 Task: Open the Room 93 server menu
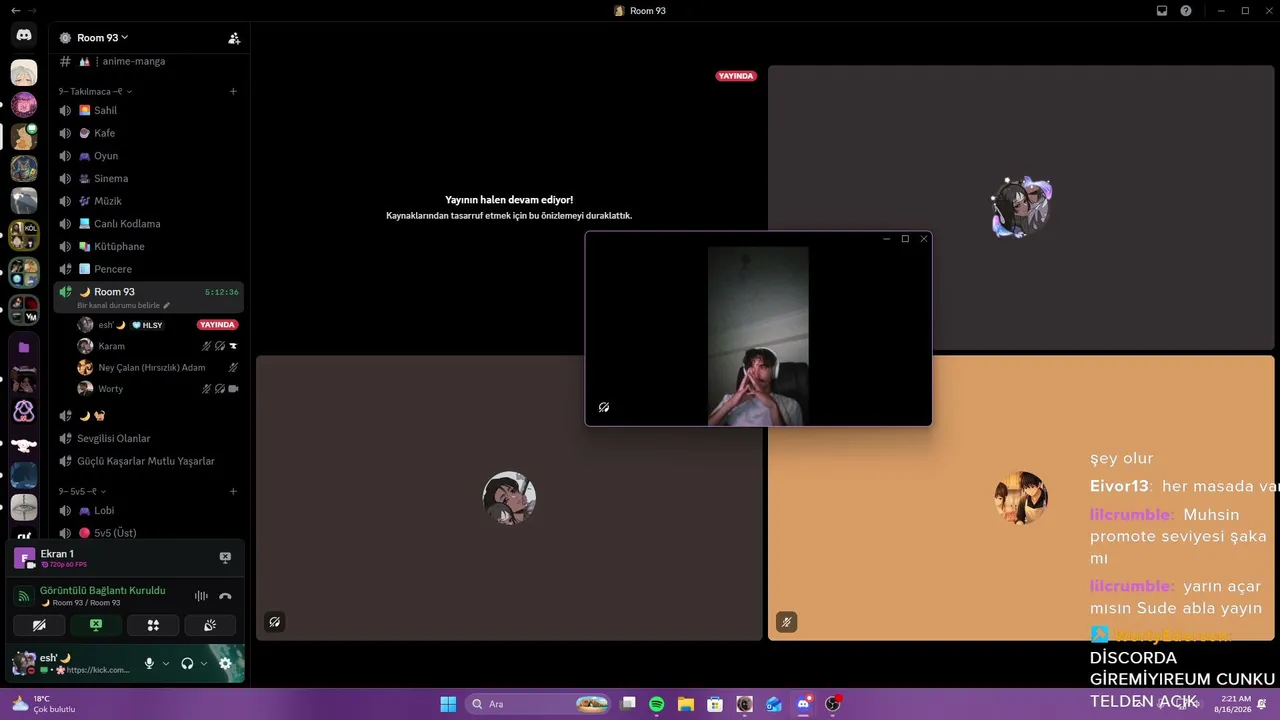click(x=102, y=38)
